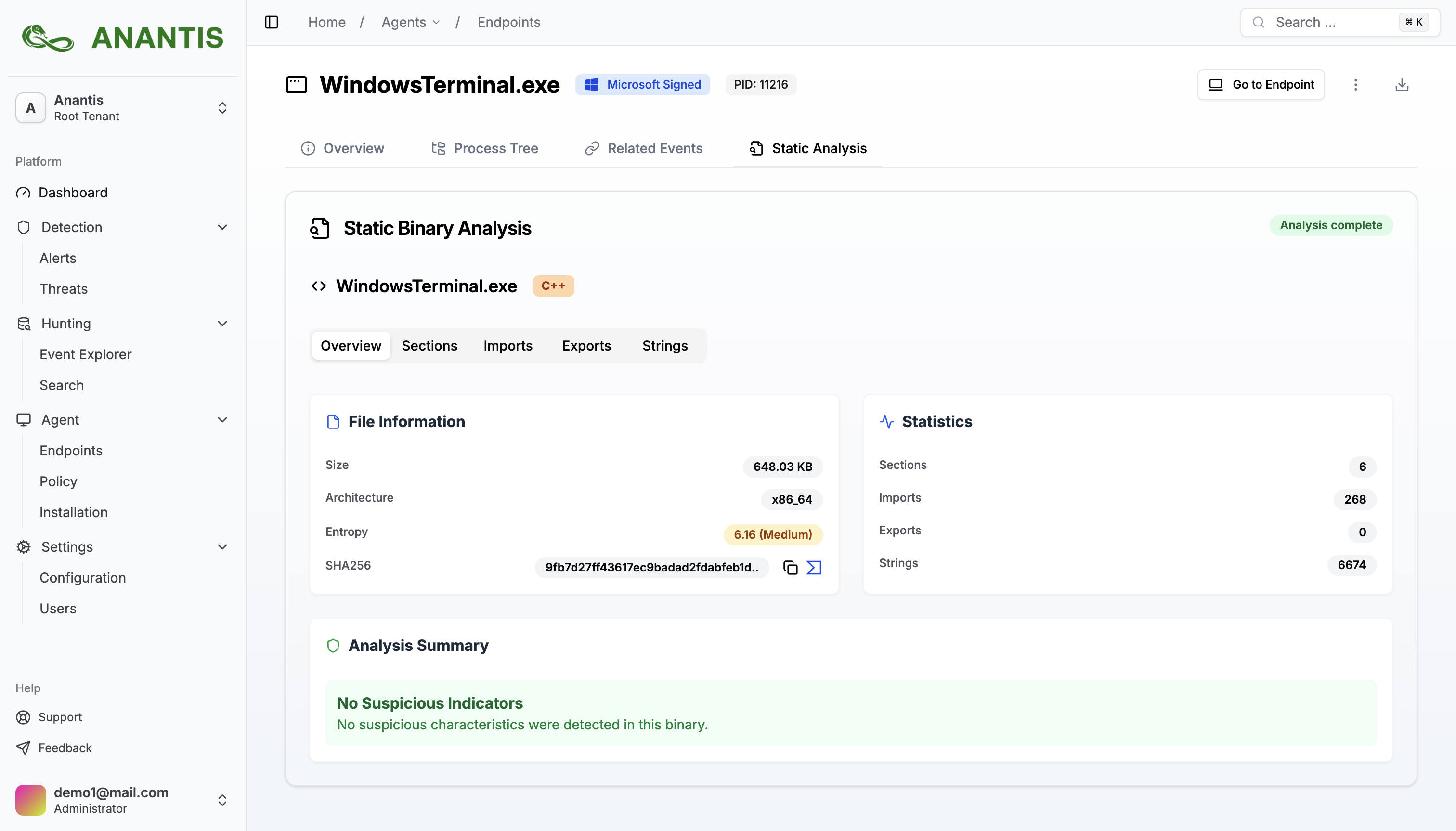
Task: Click the truncated SHA256 hash value
Action: [652, 567]
